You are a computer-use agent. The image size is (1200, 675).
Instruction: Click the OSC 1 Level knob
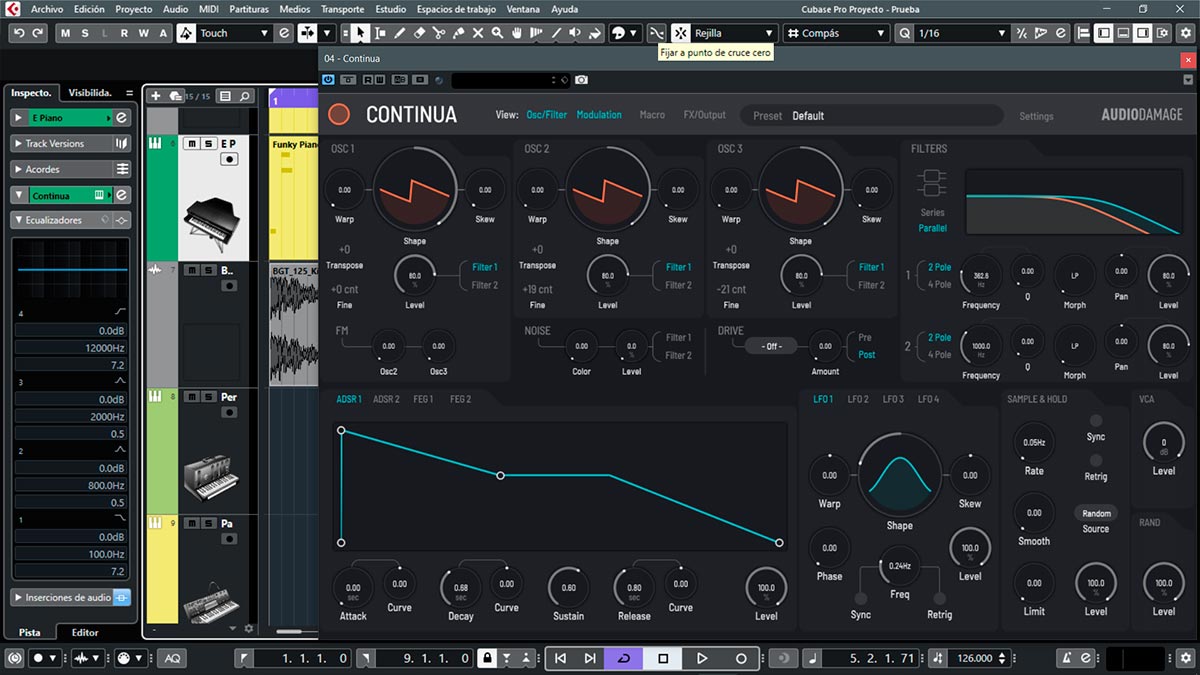point(415,275)
